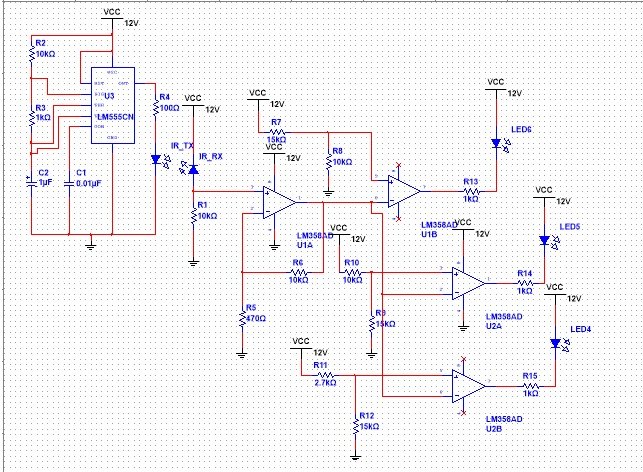Select resistor R7 symbol
Viewport: 643px width, 472px height.
point(277,132)
